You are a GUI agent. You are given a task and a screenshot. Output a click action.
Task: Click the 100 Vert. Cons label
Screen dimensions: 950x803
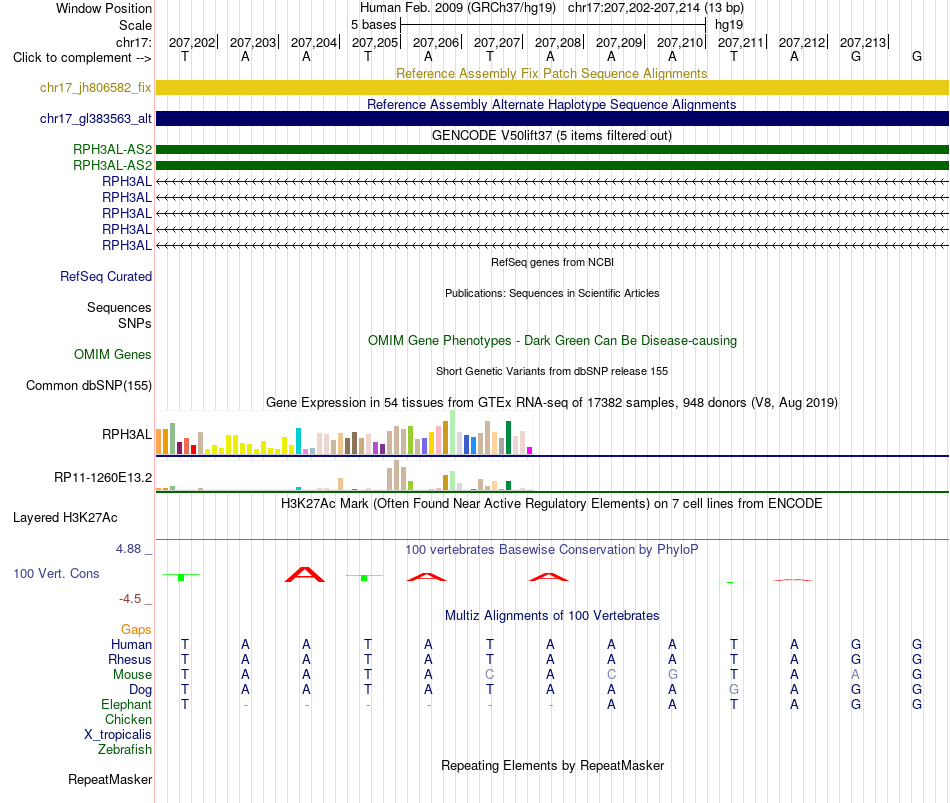tap(56, 573)
